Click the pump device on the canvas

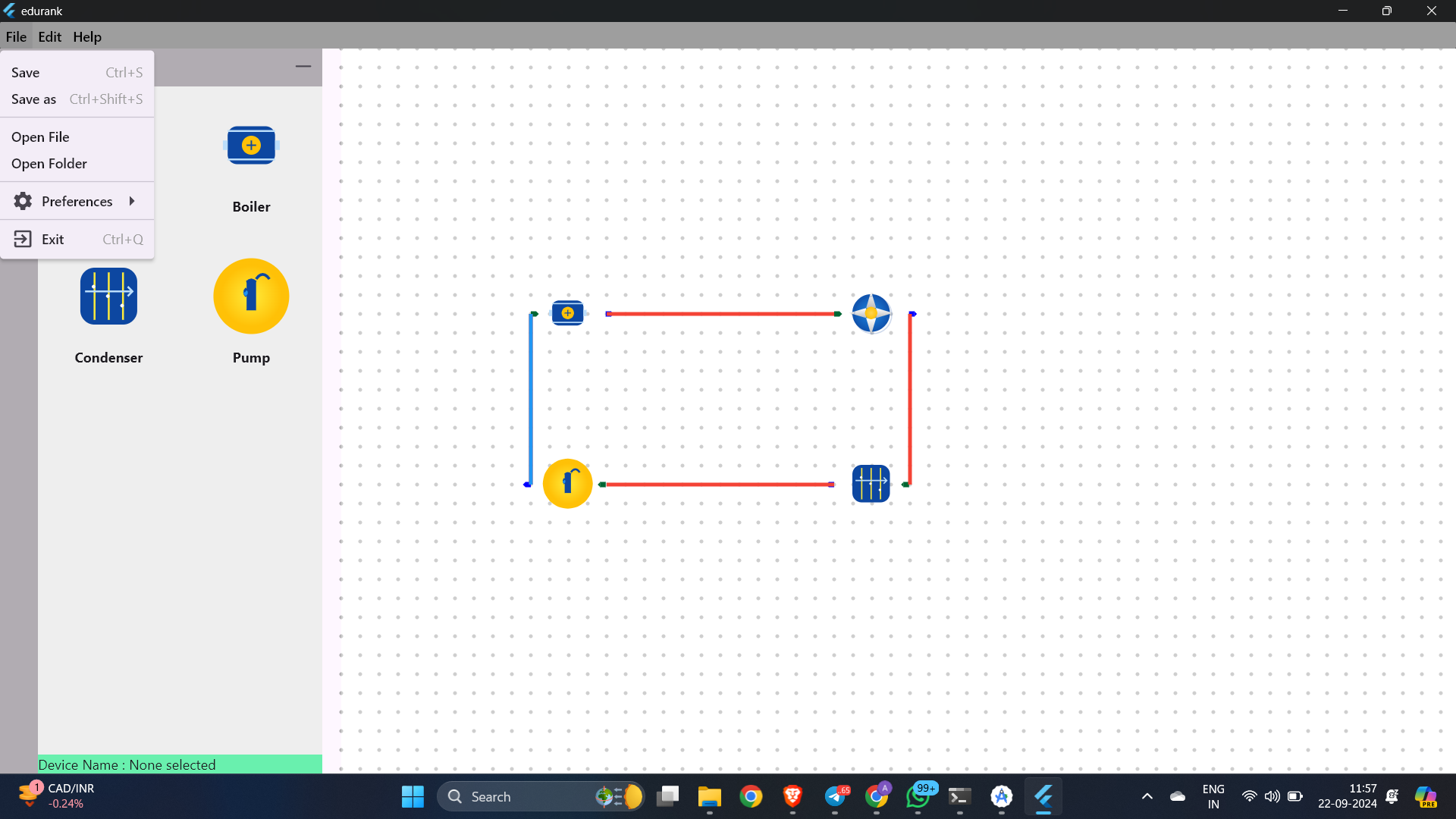(x=567, y=484)
